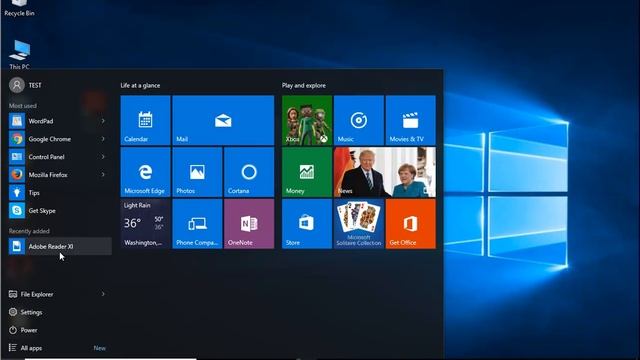Open the Xbox tile
Screen dimensions: 640x360
click(307, 120)
